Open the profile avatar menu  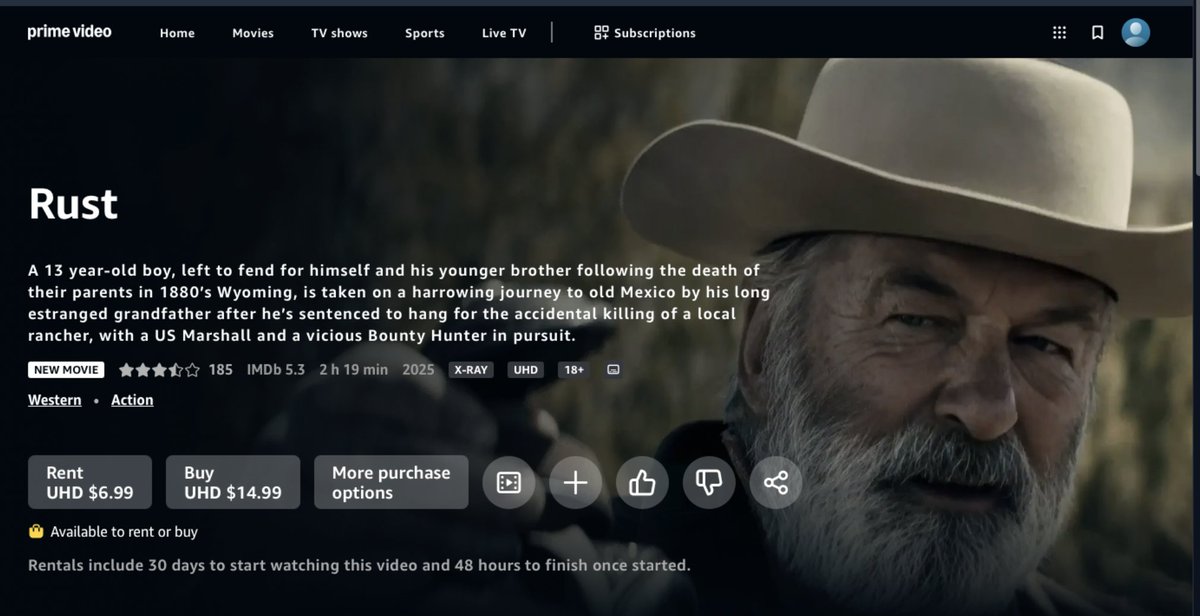(1135, 32)
